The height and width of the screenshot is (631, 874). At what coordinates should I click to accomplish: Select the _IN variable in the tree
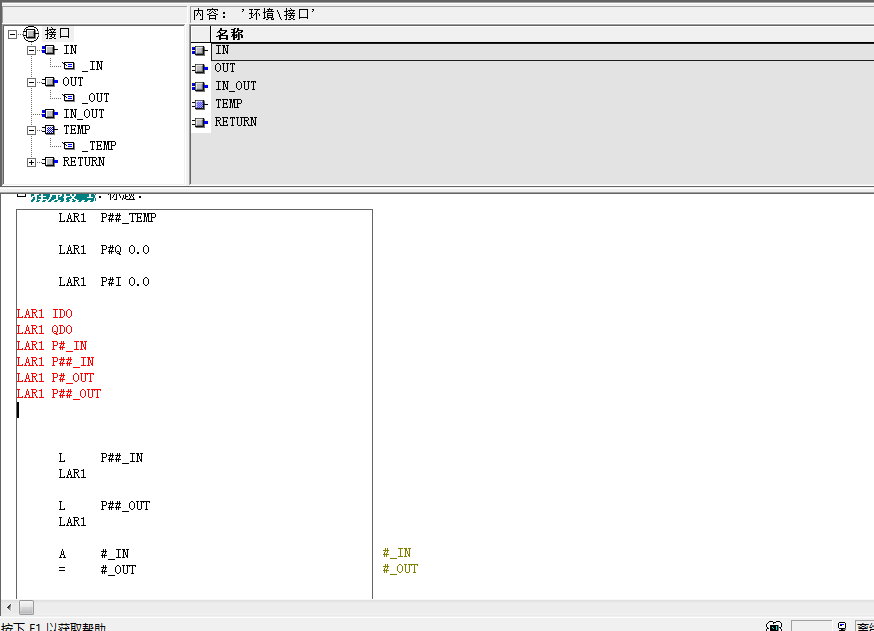93,66
